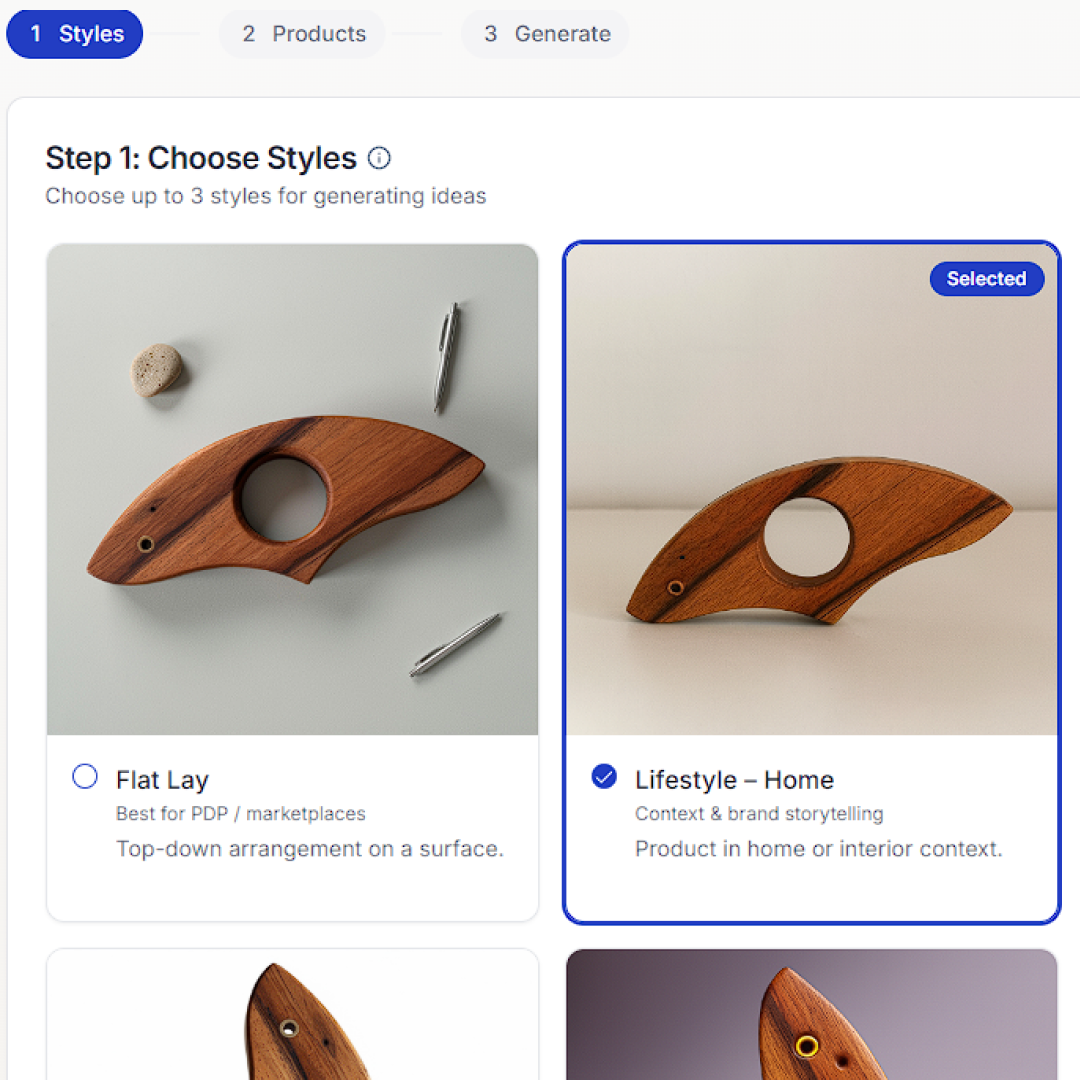The image size is (1080, 1080).
Task: Jump to the Generate step
Action: [x=545, y=34]
